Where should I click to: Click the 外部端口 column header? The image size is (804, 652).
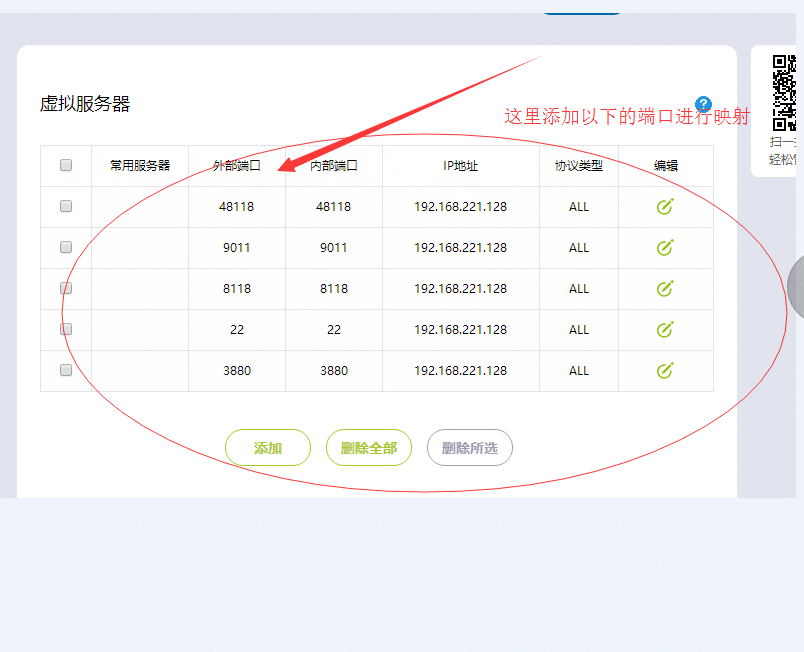236,165
